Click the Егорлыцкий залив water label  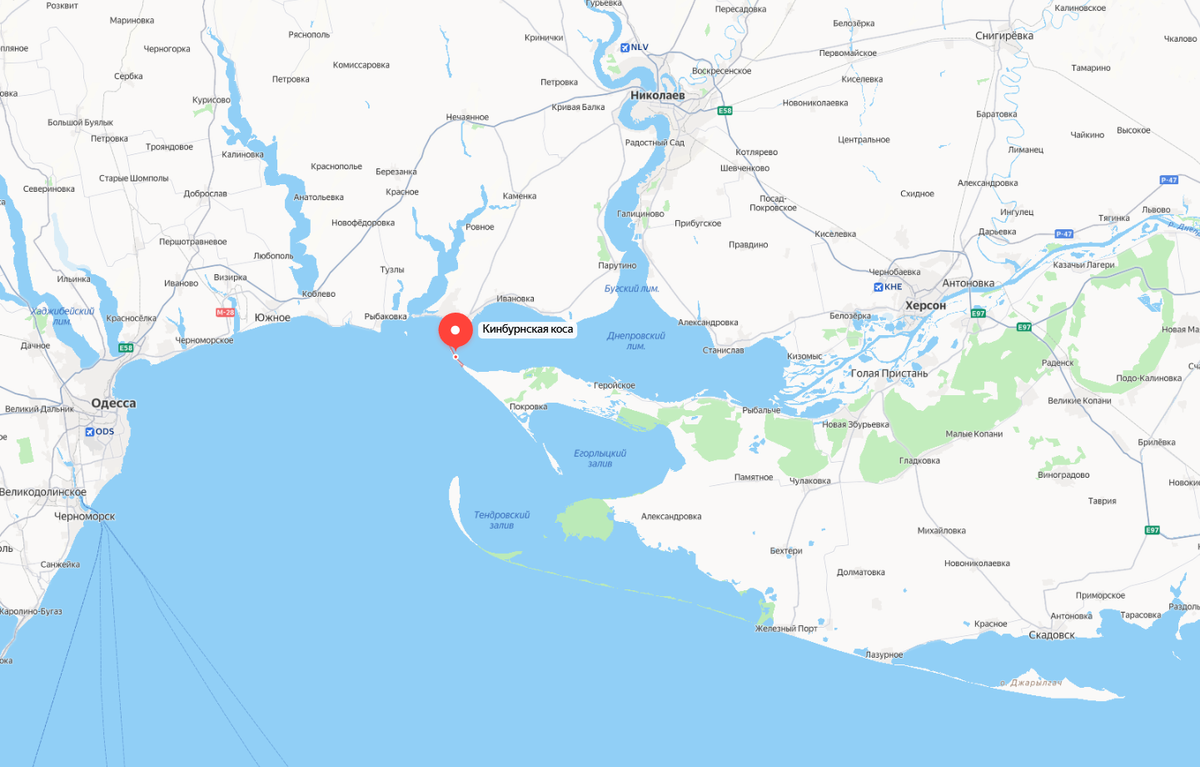coord(600,458)
